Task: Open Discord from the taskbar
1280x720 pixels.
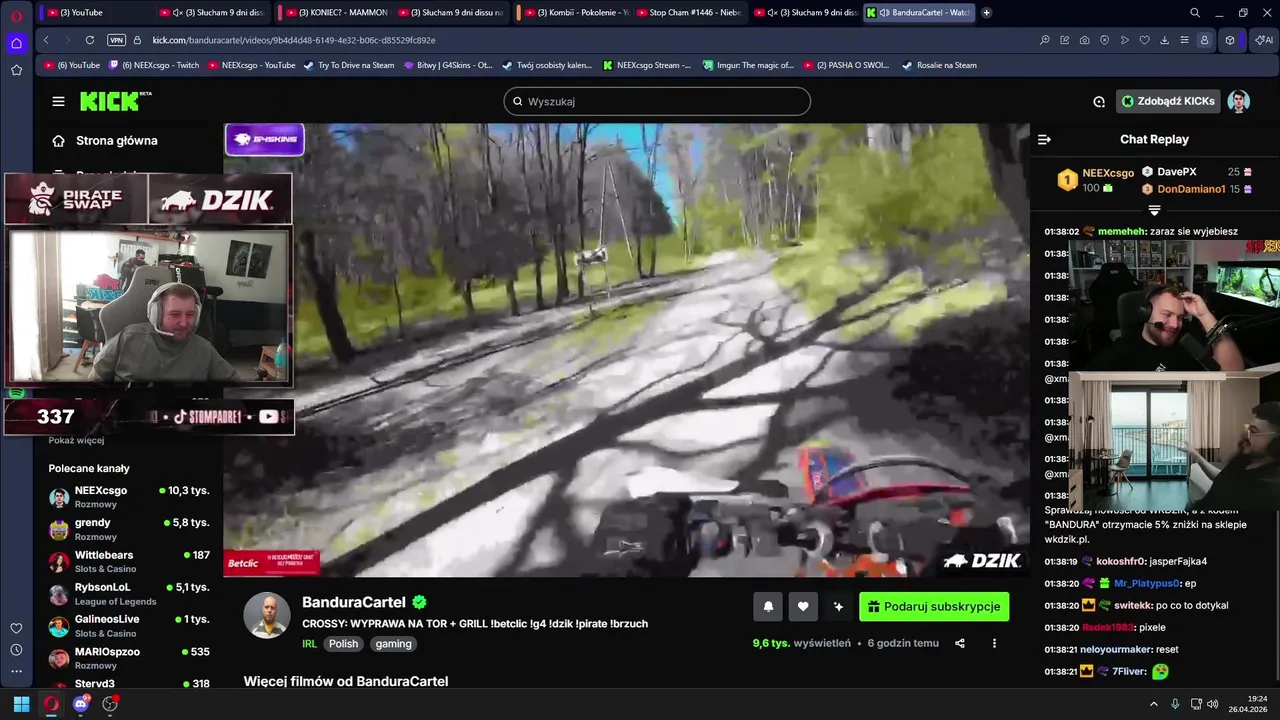Action: 81,704
